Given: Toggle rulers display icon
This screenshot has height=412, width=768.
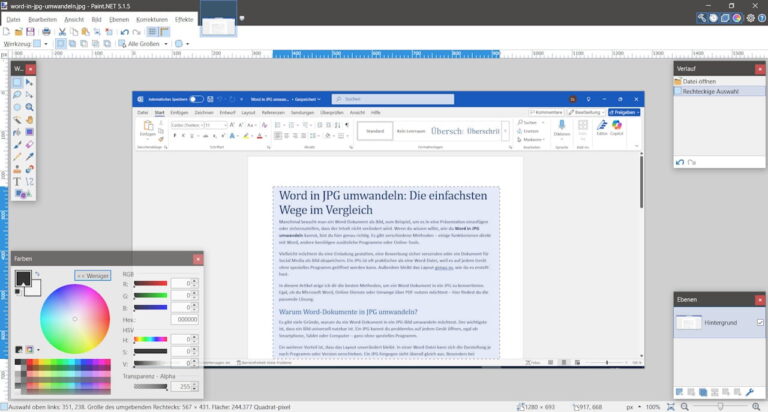Looking at the screenshot, I should (x=165, y=32).
